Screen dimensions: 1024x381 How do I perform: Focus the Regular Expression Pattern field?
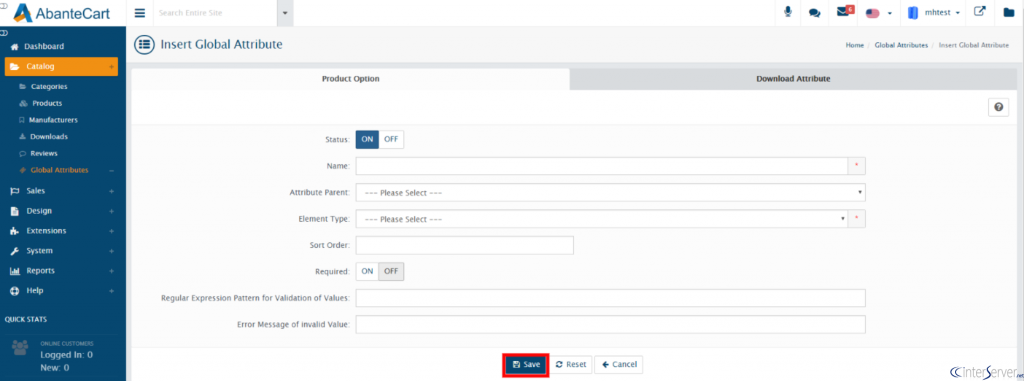click(x=611, y=298)
